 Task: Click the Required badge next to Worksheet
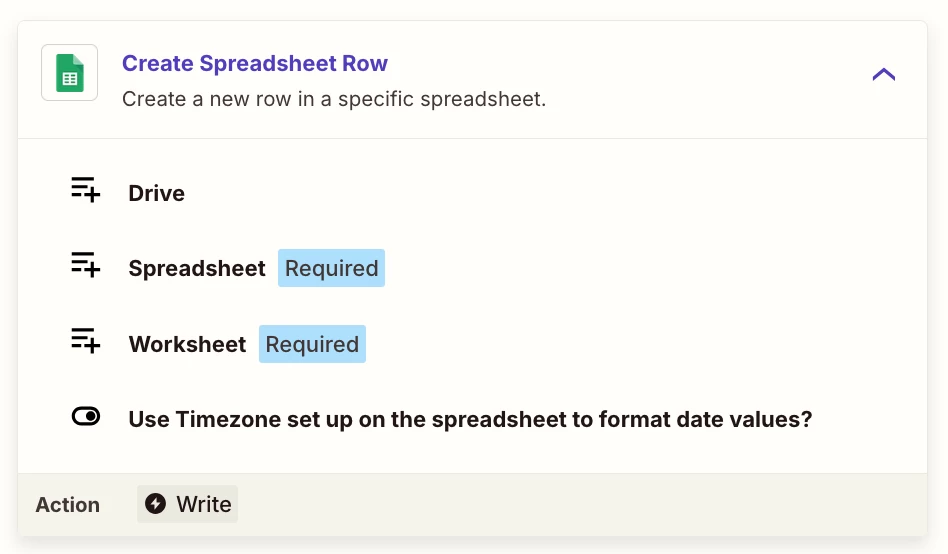[x=312, y=345]
